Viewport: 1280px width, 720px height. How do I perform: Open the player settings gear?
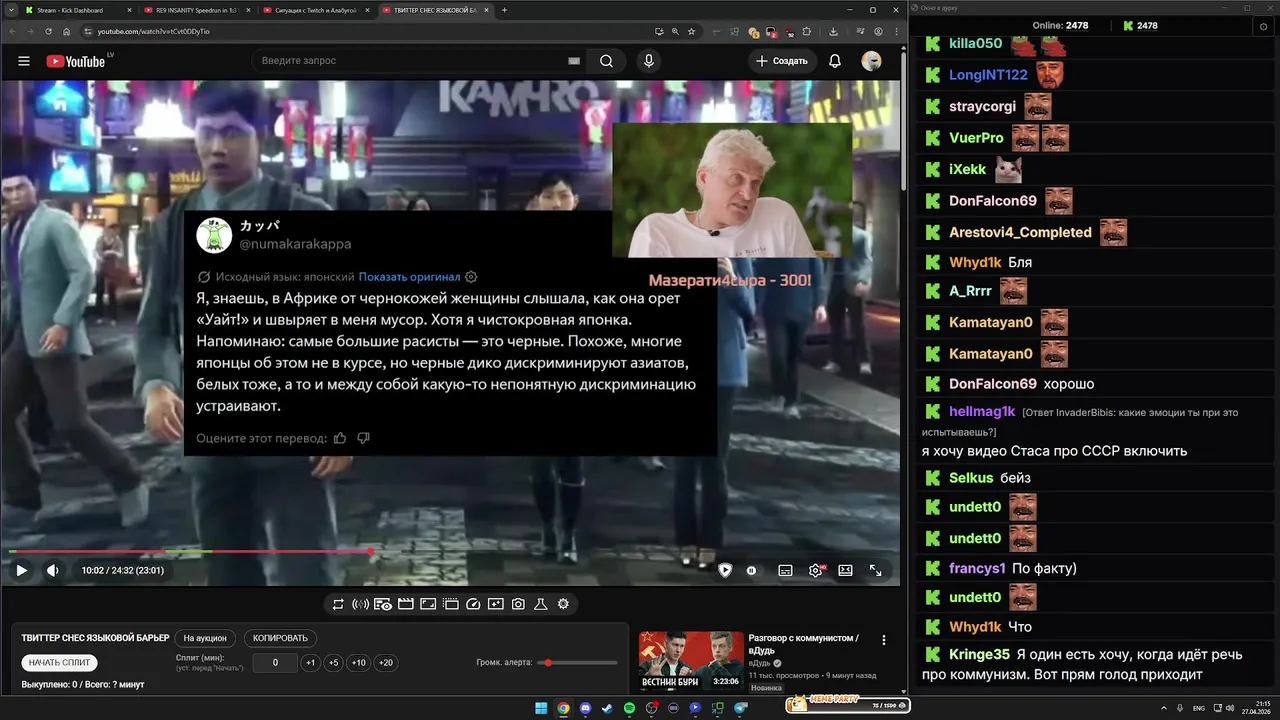pyautogui.click(x=815, y=570)
